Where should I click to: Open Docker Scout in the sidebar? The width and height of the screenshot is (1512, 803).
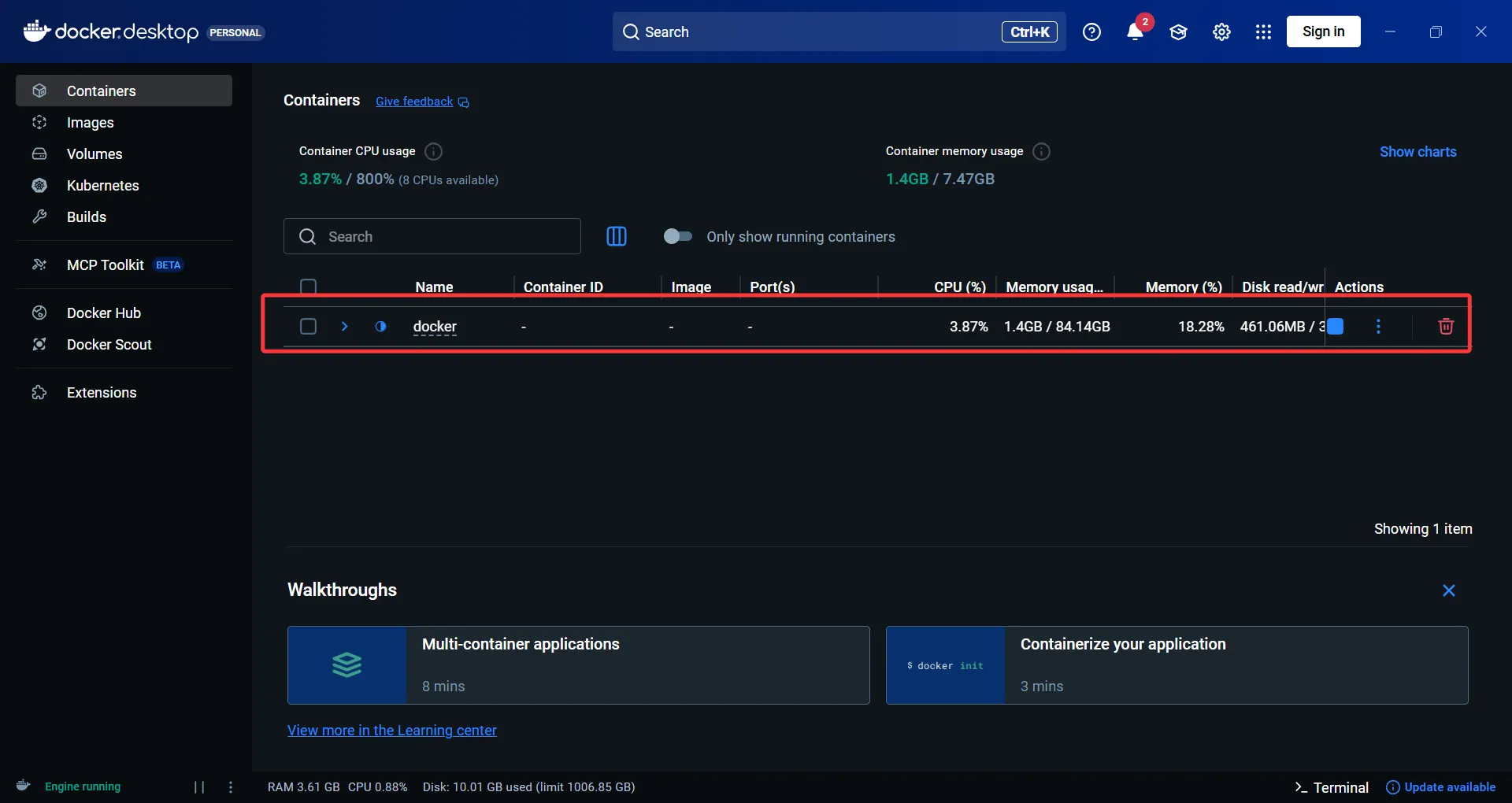[x=124, y=344]
